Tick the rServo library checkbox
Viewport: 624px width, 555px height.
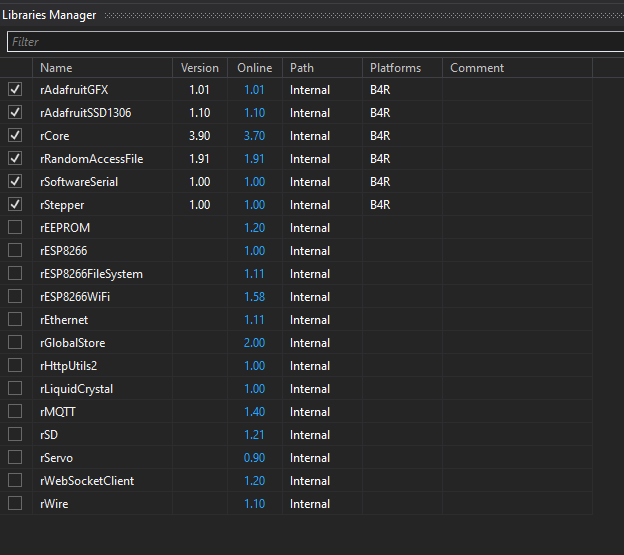[15, 458]
